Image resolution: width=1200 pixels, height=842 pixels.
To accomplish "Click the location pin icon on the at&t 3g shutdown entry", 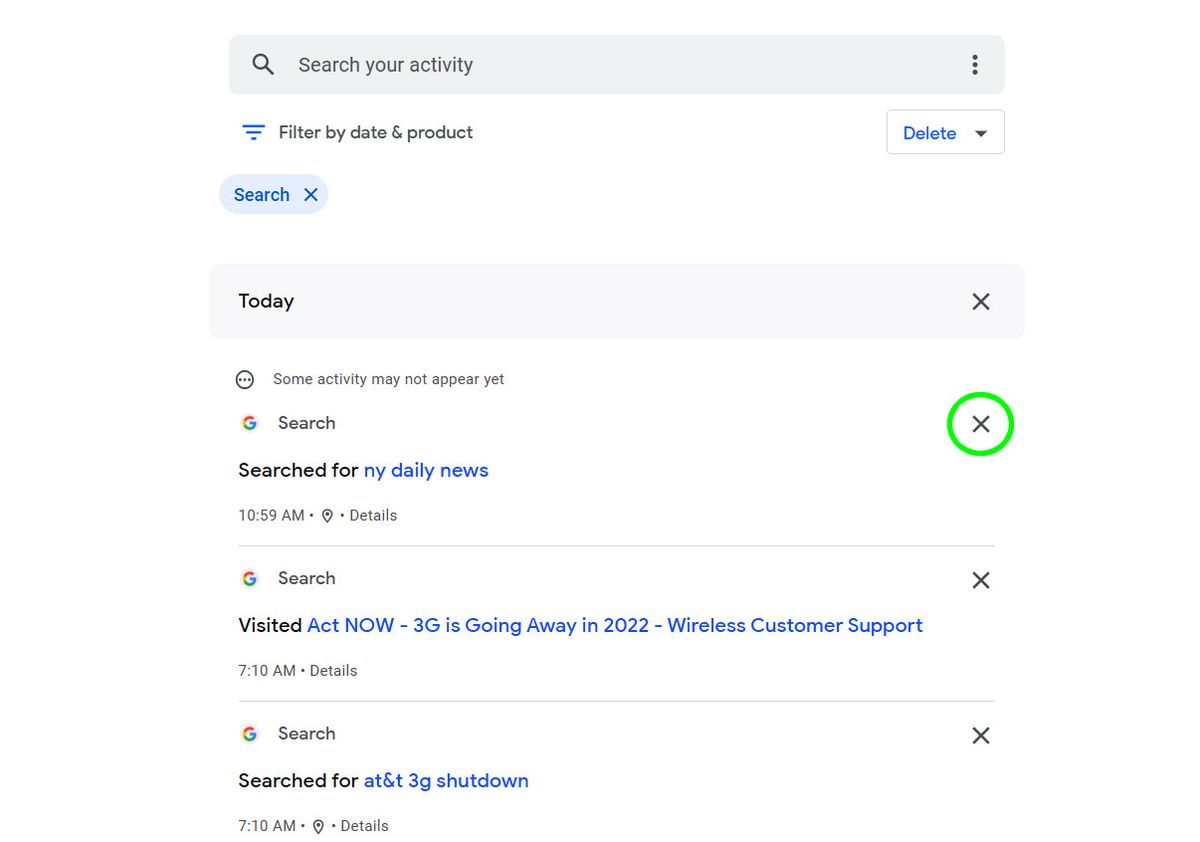I will [318, 825].
